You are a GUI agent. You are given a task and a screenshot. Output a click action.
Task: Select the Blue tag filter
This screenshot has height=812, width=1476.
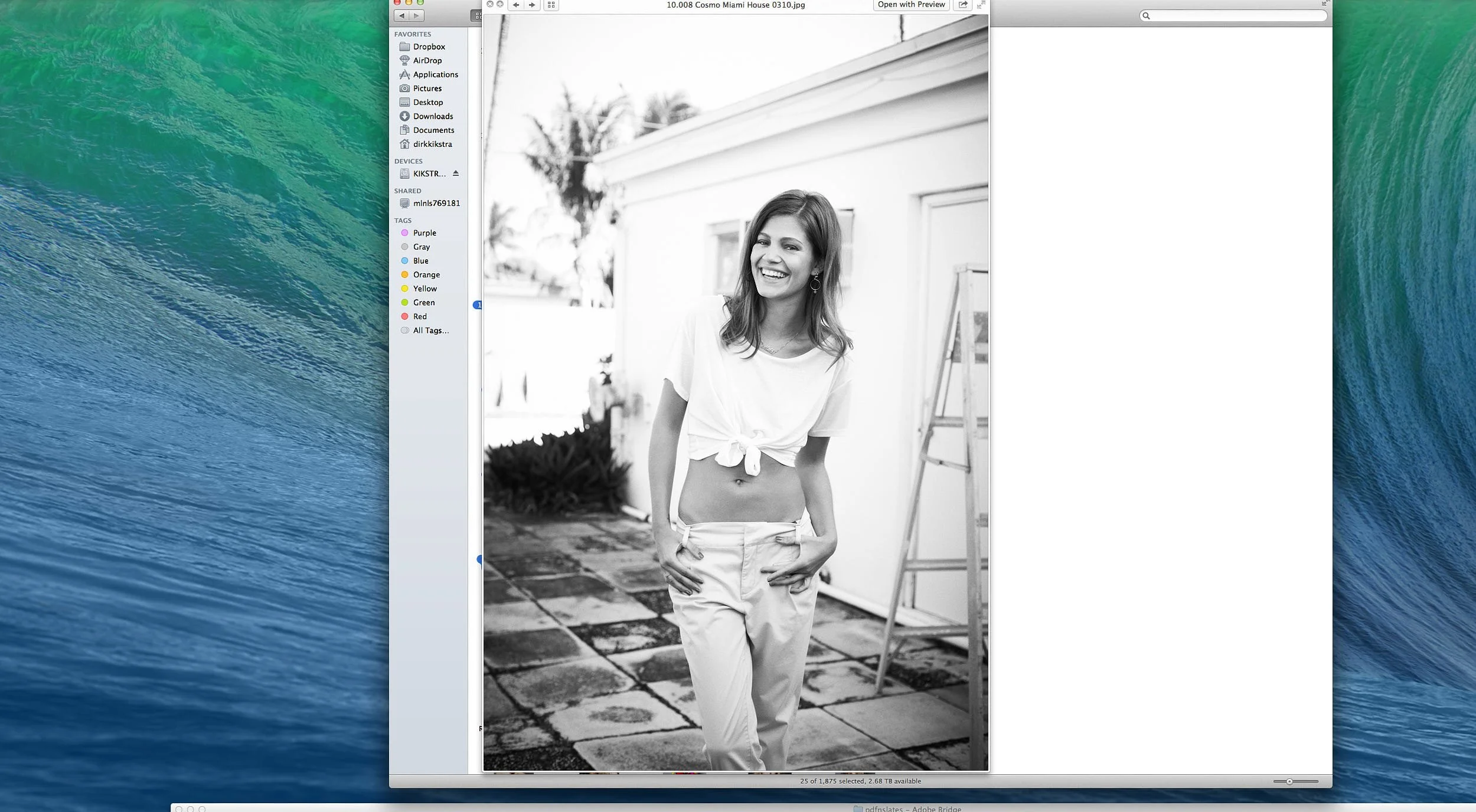(x=421, y=260)
